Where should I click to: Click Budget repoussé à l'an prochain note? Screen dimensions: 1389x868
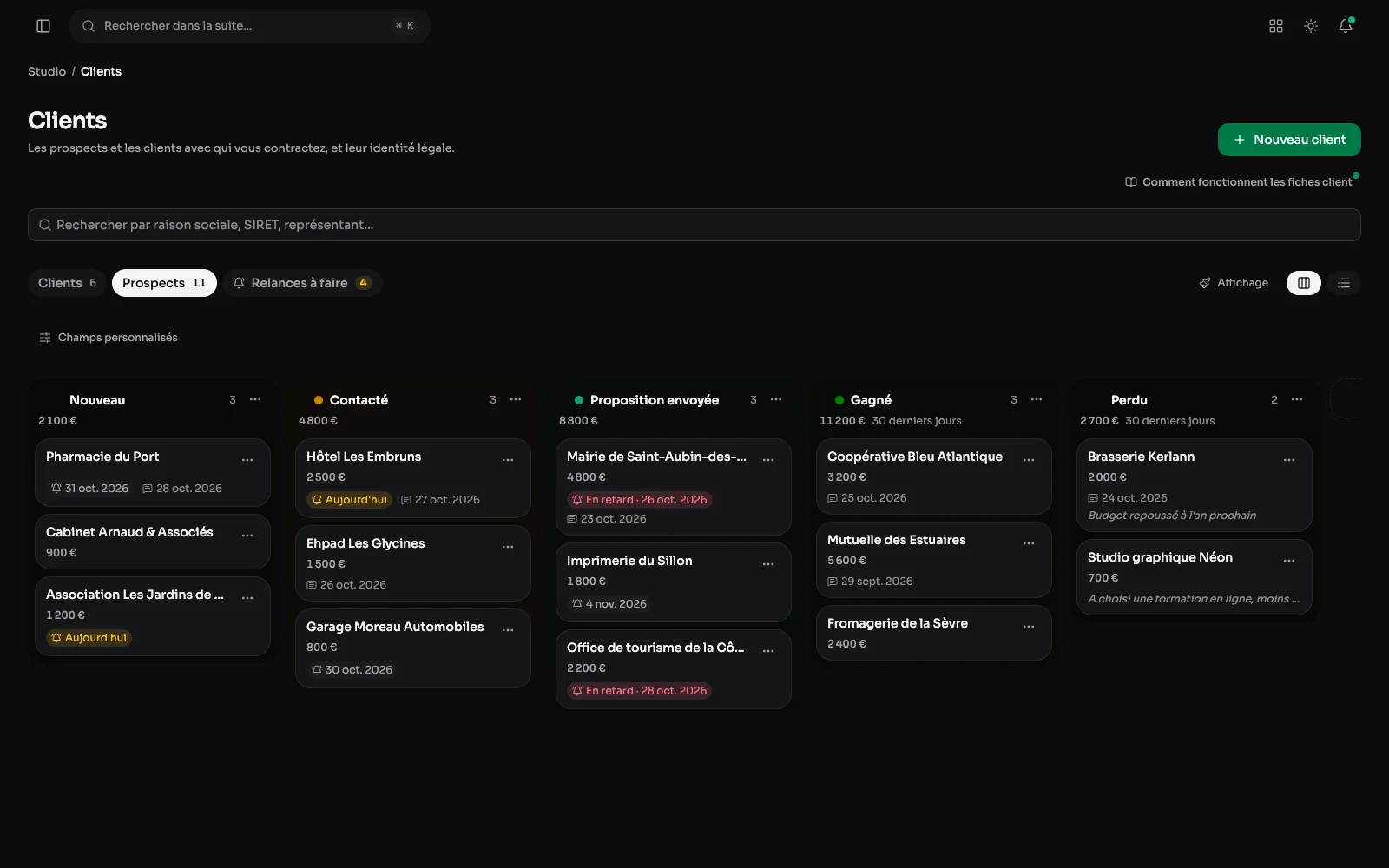click(1172, 516)
